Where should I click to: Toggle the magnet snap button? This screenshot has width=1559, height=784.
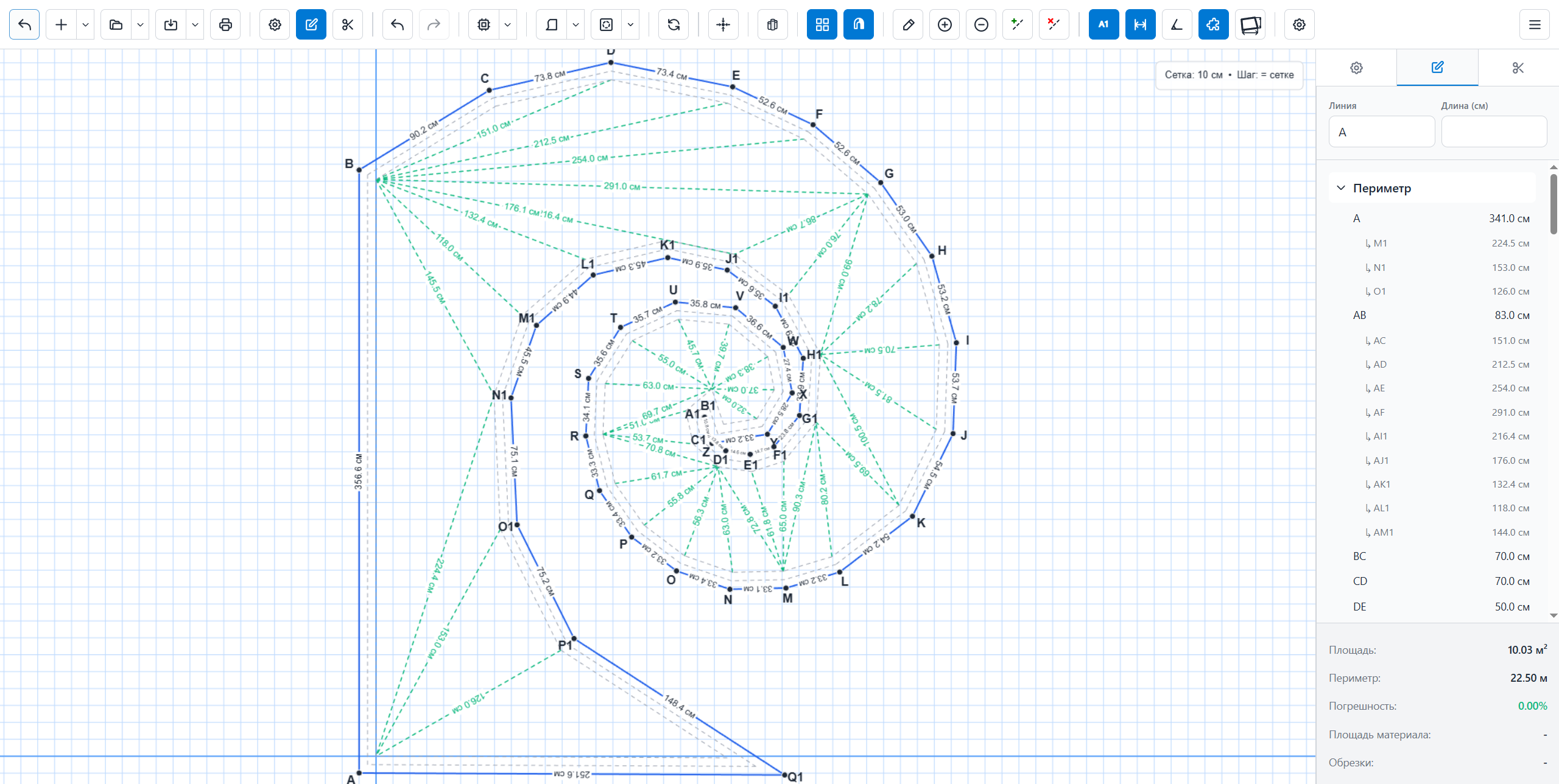tap(859, 24)
